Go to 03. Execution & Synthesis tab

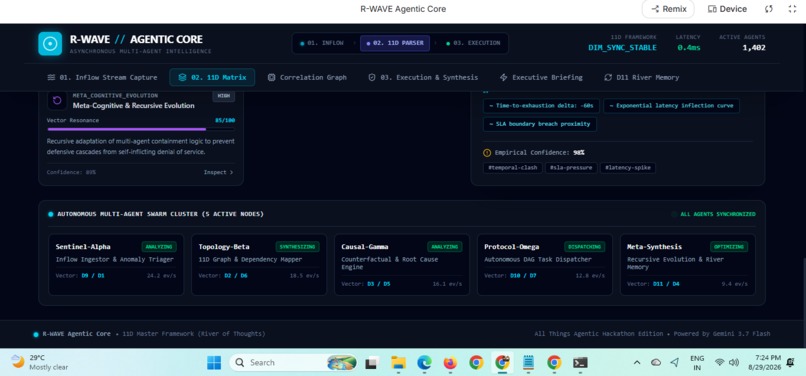(x=423, y=78)
